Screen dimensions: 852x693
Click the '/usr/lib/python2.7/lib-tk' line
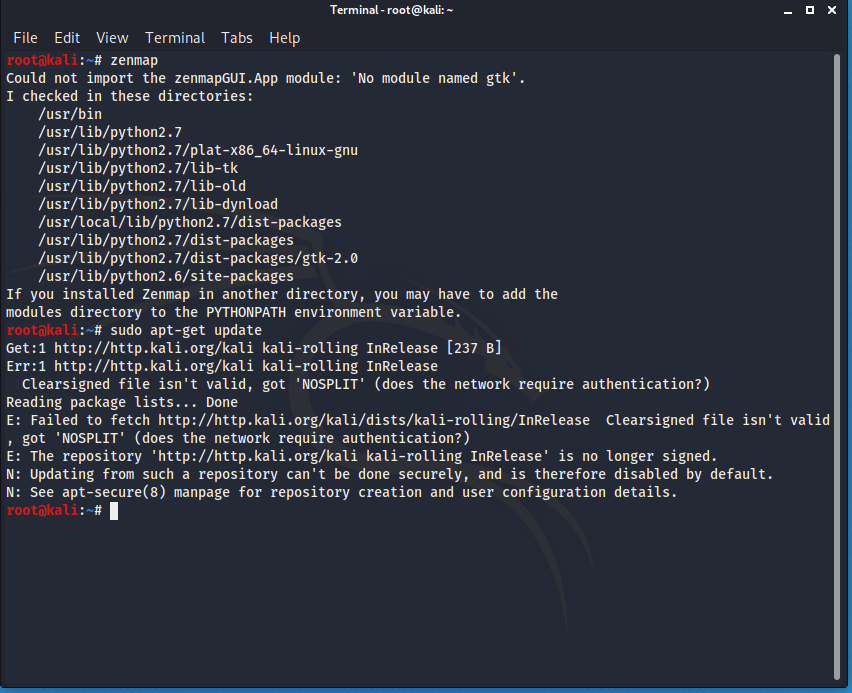pos(138,168)
